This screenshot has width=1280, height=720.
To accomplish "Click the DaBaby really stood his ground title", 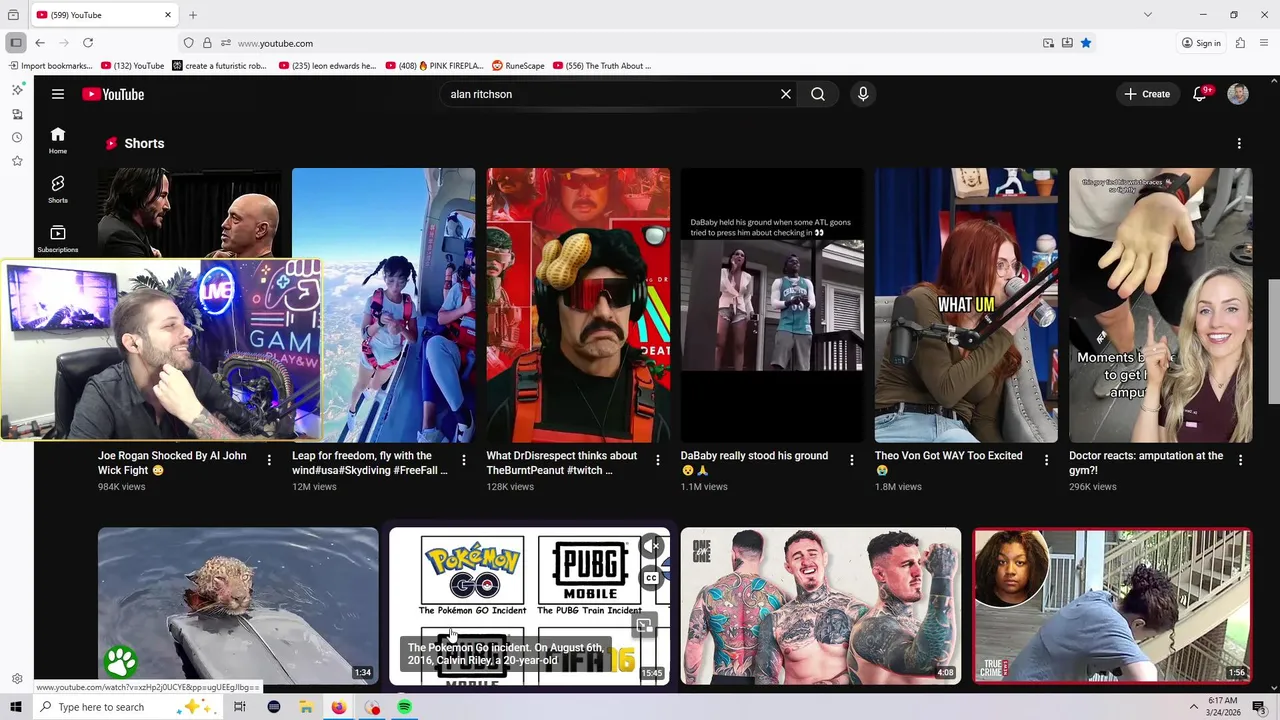I will click(x=754, y=463).
